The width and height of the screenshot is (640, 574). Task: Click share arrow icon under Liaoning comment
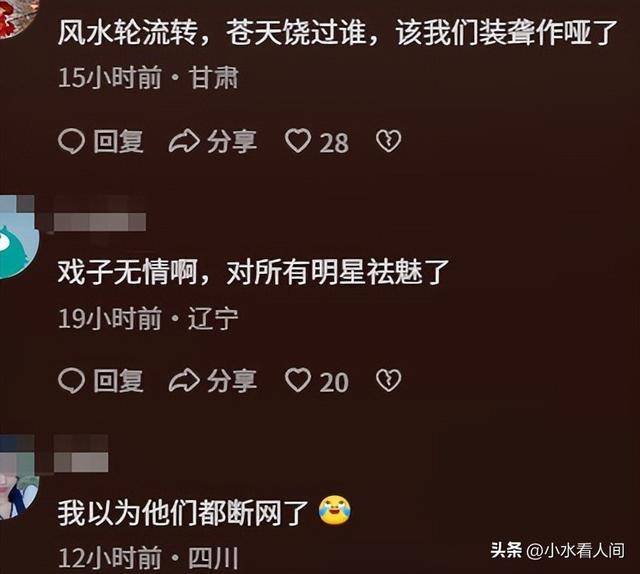[x=184, y=381]
